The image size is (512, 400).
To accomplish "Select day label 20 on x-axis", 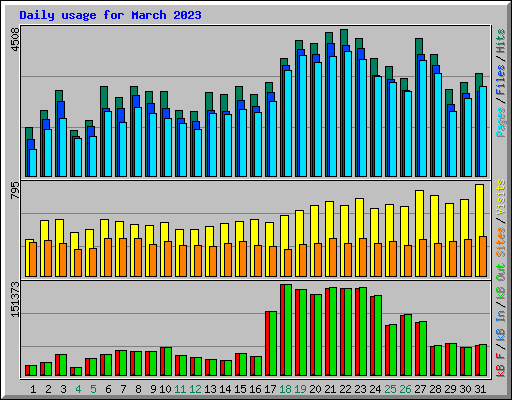I will tap(315, 389).
